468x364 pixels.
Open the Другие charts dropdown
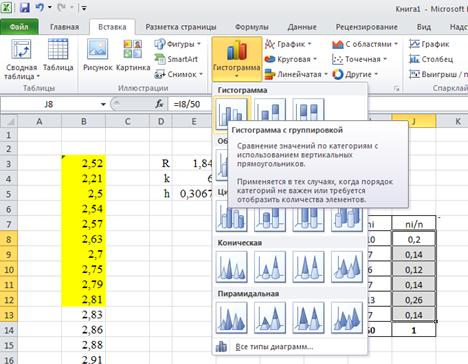[x=355, y=74]
